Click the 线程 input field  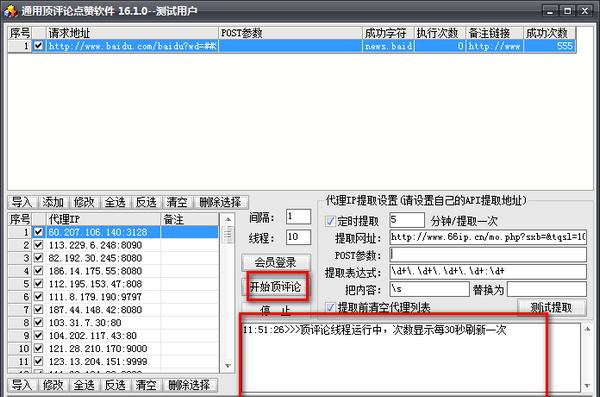[x=298, y=237]
